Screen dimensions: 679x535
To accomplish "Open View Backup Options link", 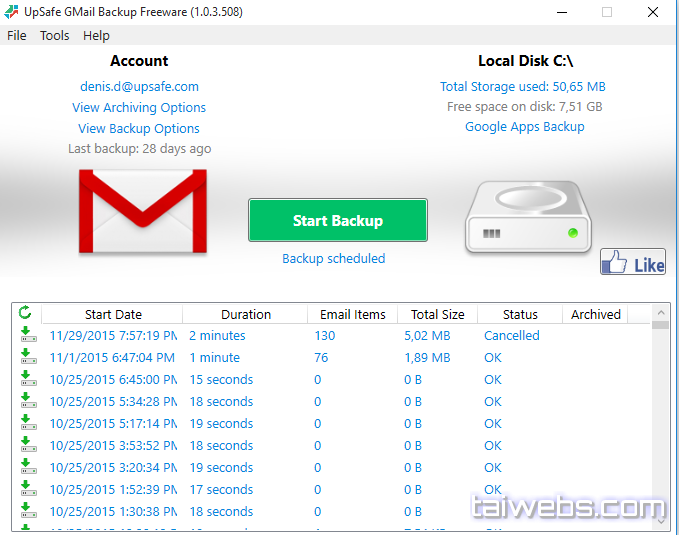I will [139, 128].
